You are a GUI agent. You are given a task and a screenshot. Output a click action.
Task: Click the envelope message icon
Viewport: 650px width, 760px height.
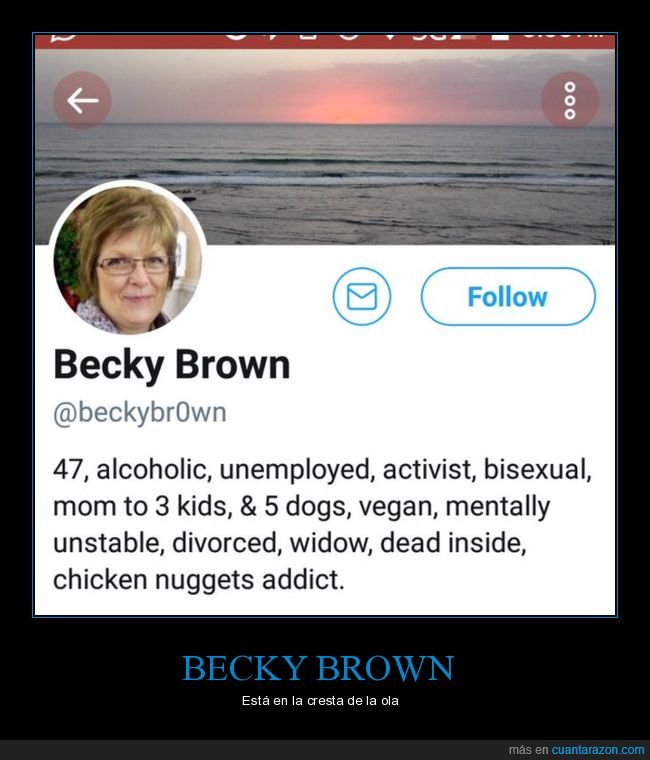(362, 296)
